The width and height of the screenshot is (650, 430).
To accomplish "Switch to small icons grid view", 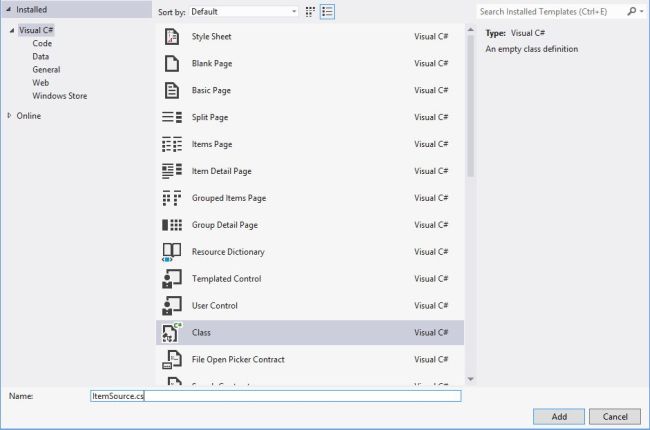I will point(310,12).
